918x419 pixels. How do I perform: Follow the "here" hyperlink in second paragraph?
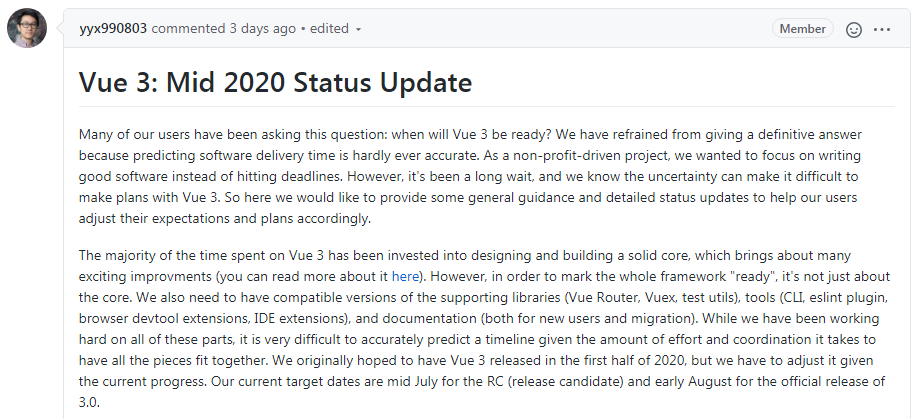pos(405,275)
